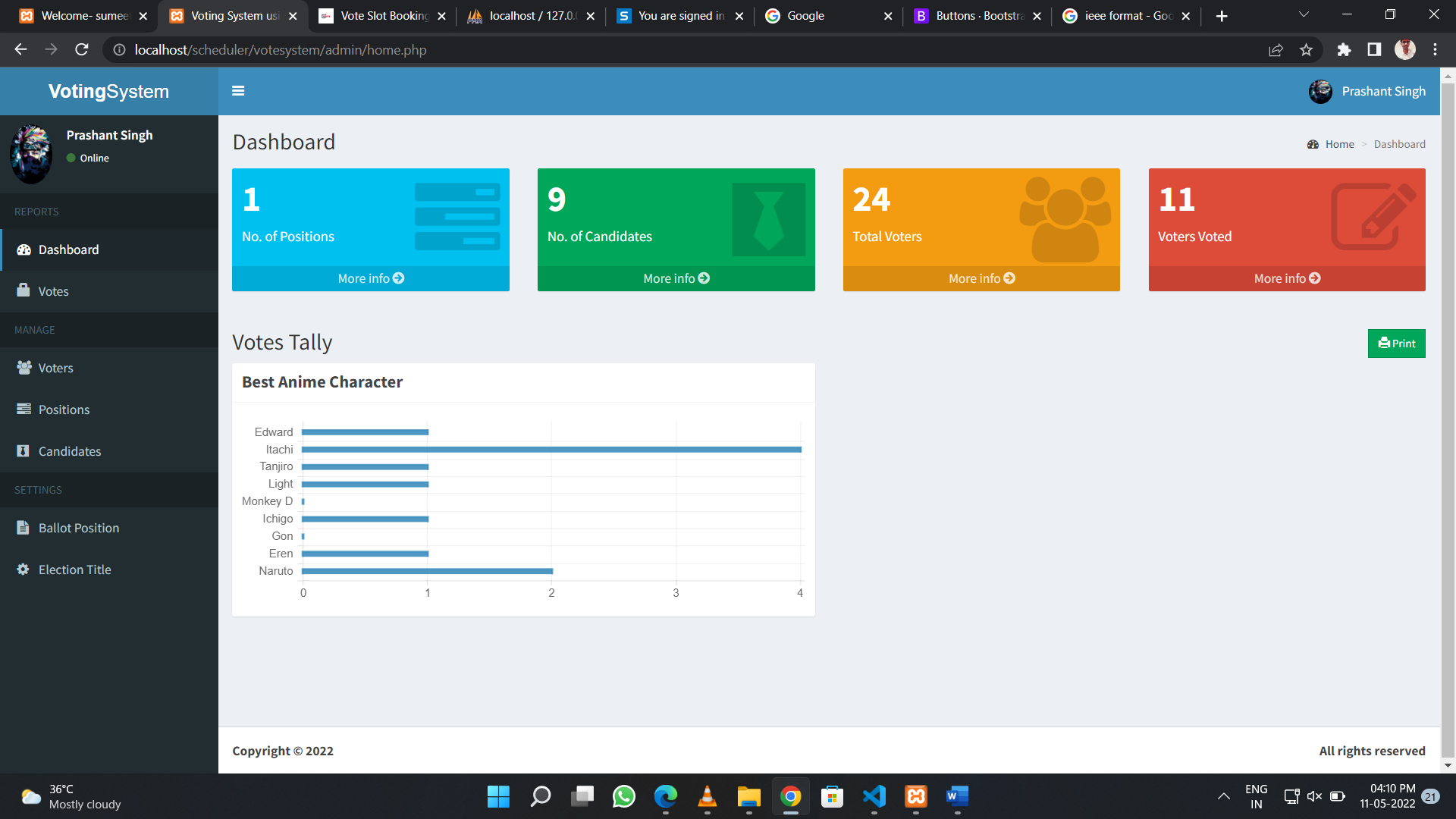This screenshot has height=819, width=1456.
Task: Open Election Title settings gear icon
Action: (23, 570)
